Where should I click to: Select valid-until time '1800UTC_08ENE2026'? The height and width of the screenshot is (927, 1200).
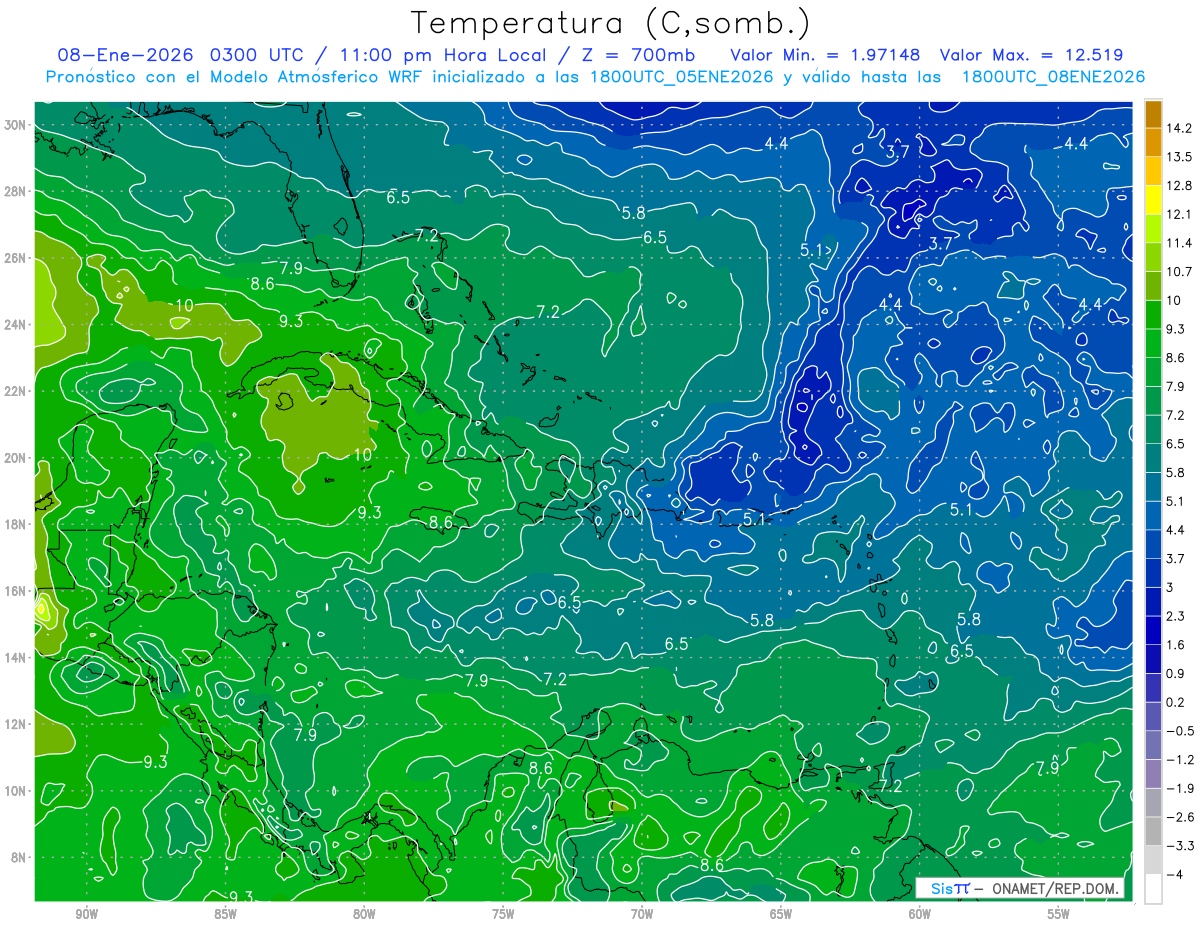[1053, 77]
